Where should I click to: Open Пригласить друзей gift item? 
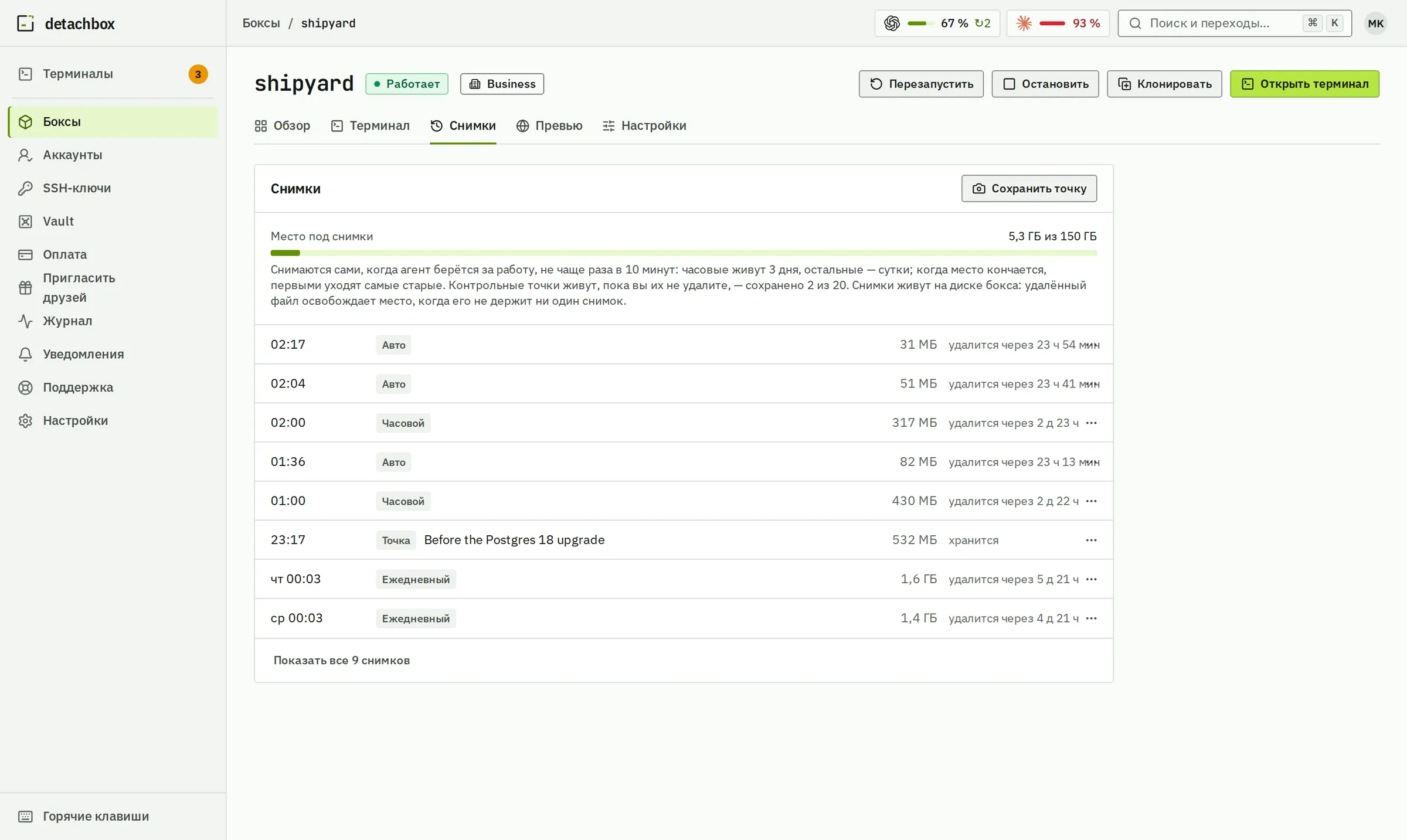coord(113,288)
